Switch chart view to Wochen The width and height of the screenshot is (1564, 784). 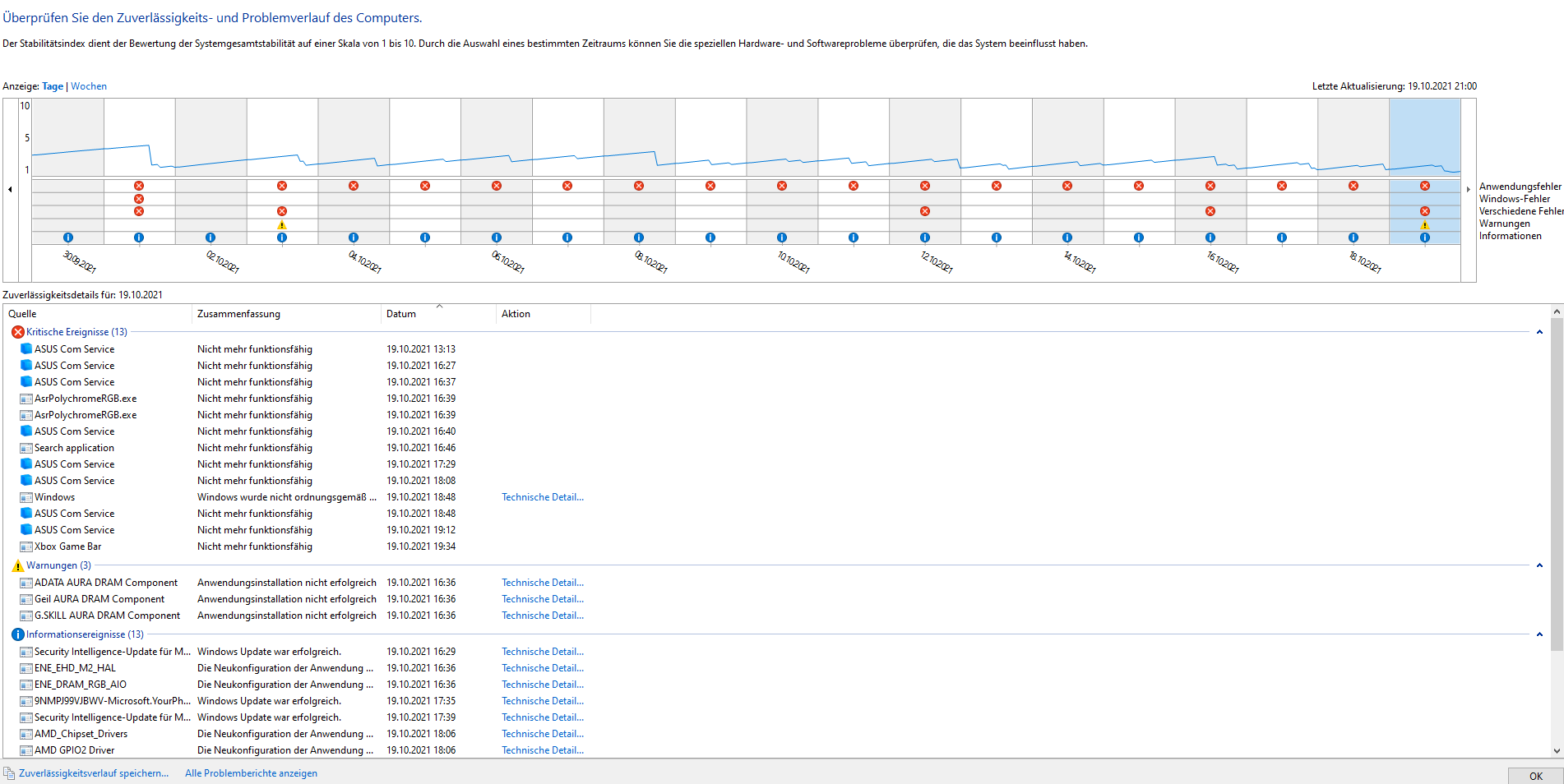pos(89,86)
